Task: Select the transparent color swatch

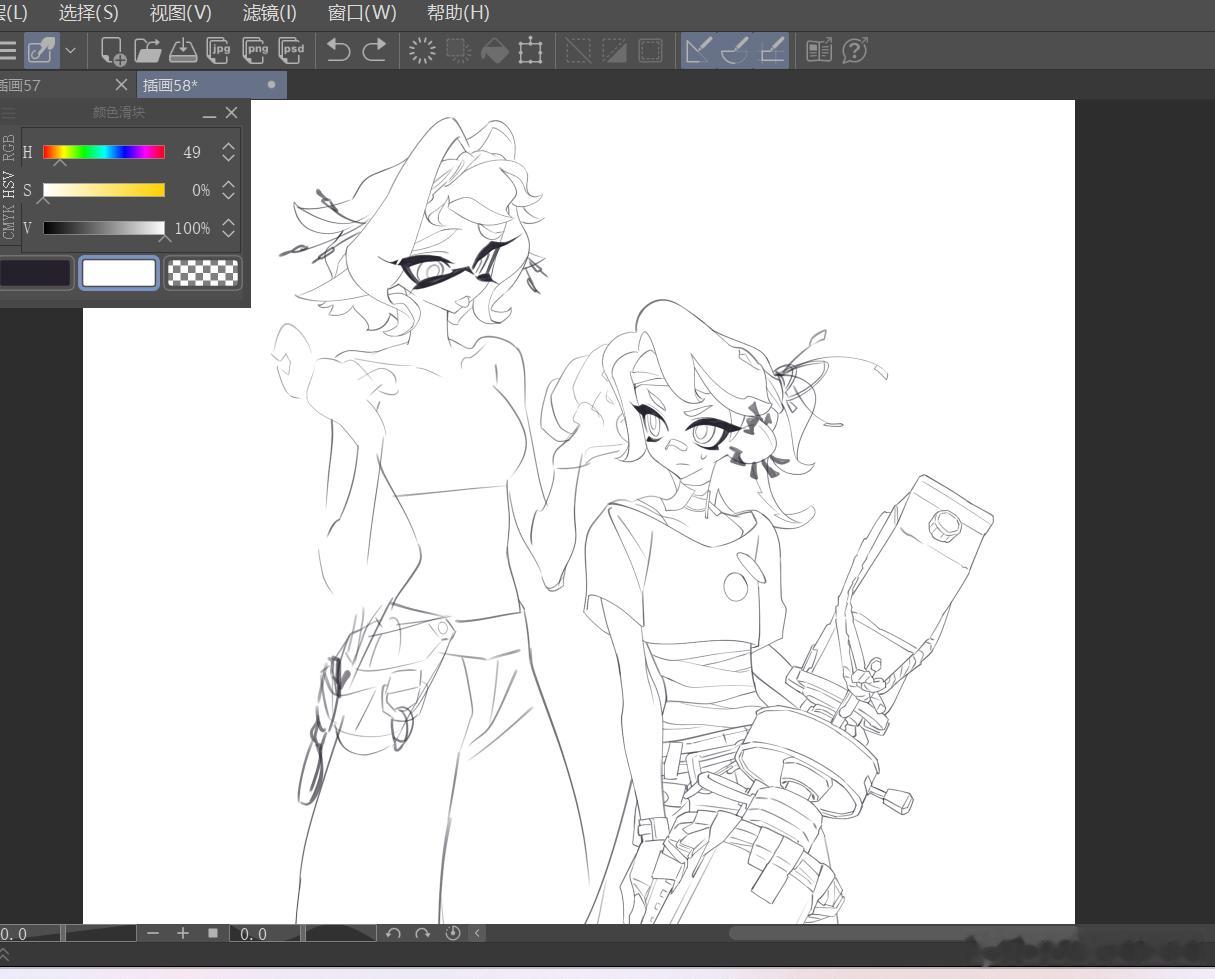Action: pos(203,273)
